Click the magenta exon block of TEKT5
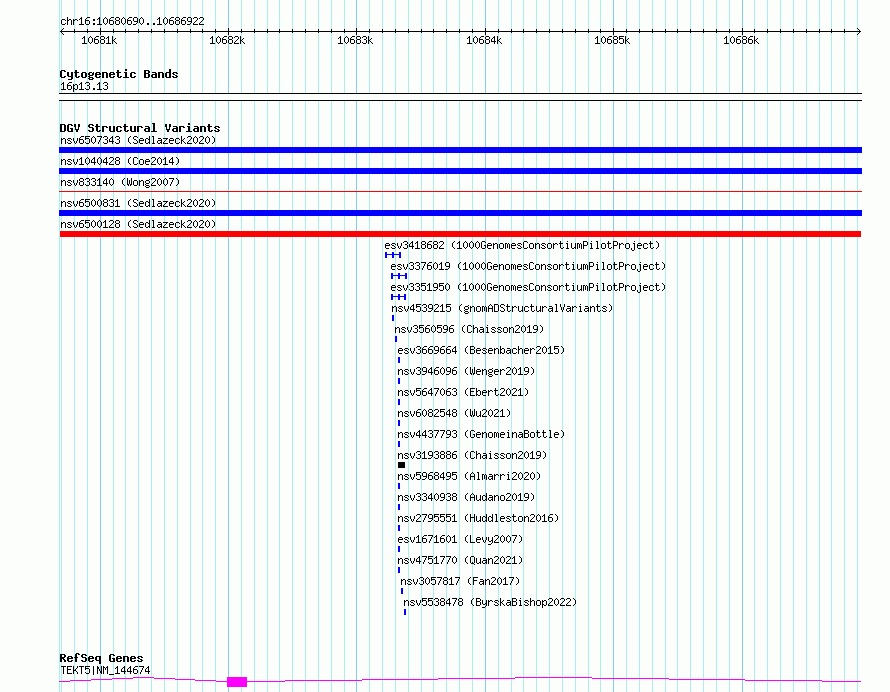 coord(237,682)
